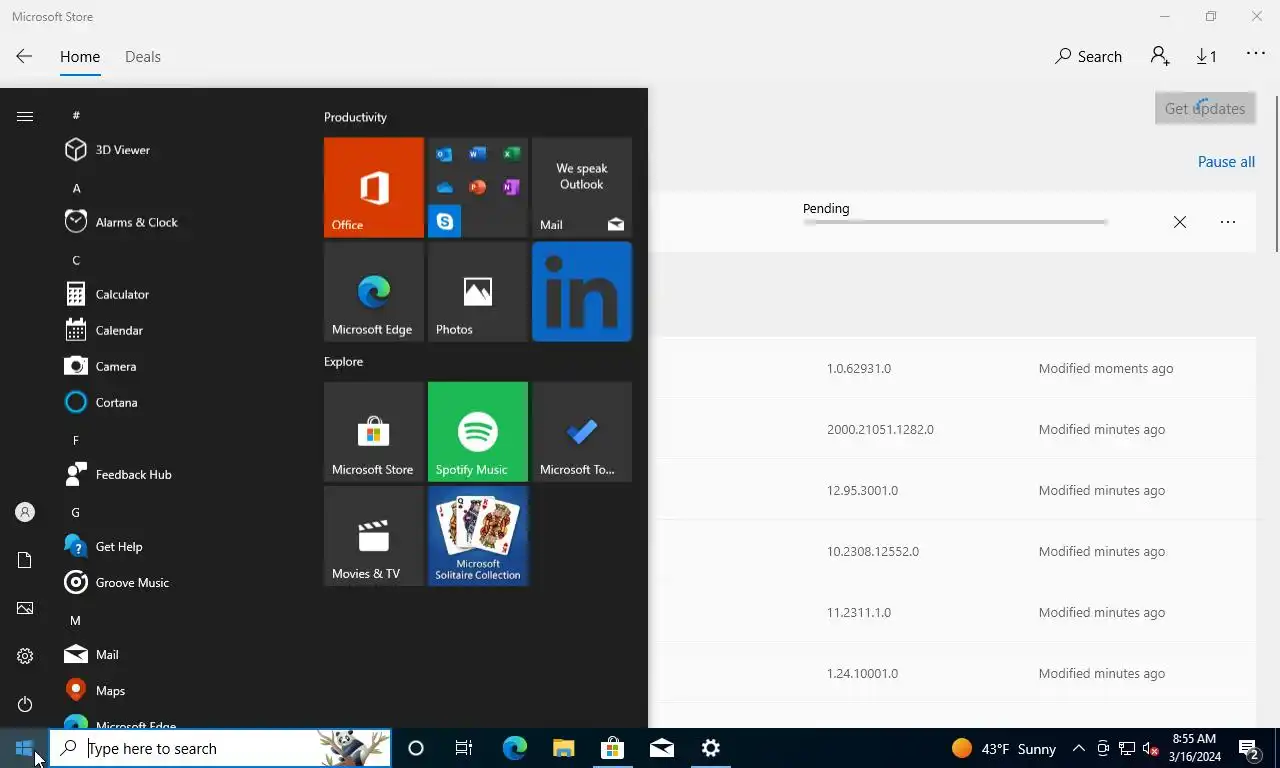Open Settings from Start sidebar
Image resolution: width=1280 pixels, height=768 pixels.
point(25,656)
